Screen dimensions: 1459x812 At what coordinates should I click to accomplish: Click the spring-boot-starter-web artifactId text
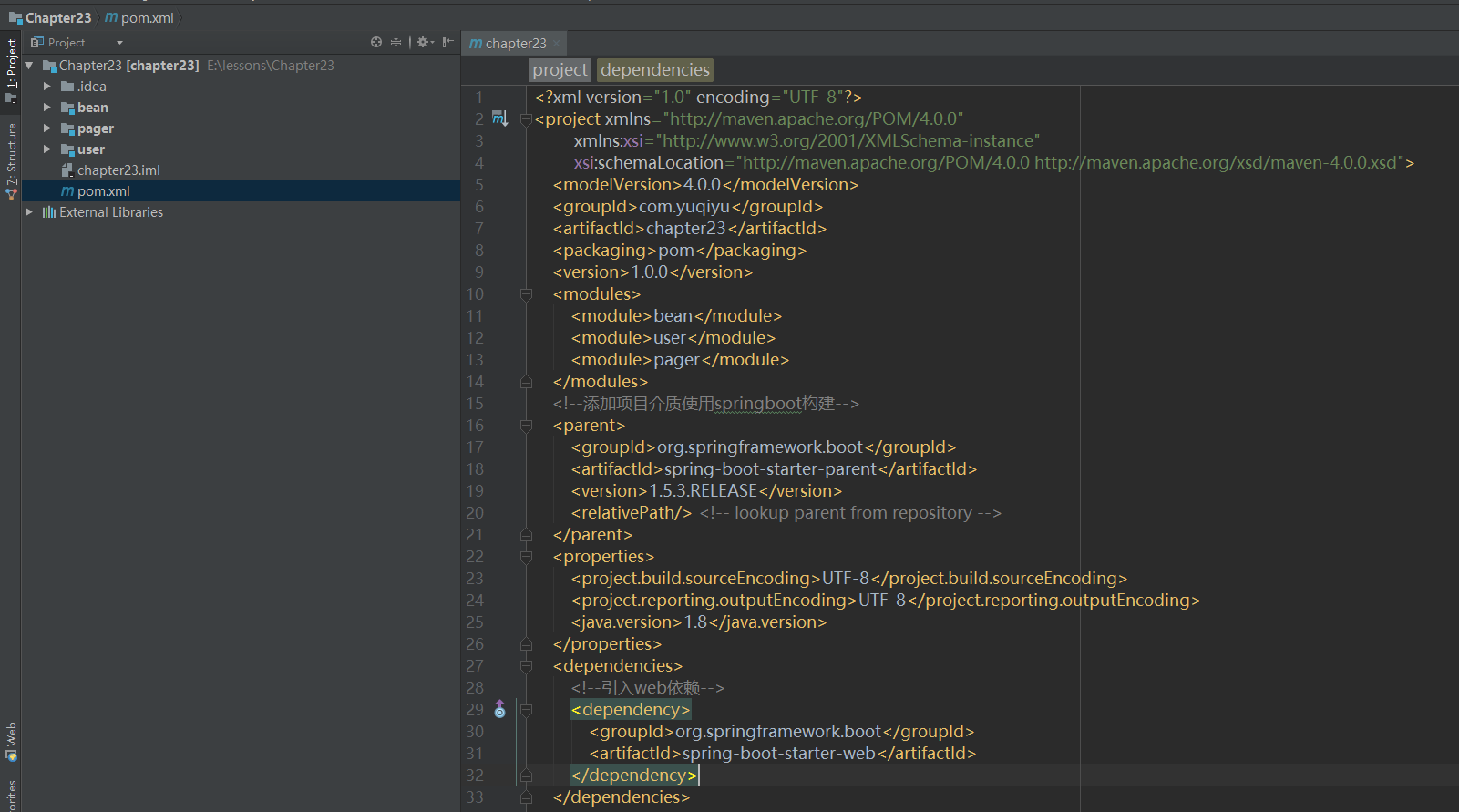click(x=778, y=754)
